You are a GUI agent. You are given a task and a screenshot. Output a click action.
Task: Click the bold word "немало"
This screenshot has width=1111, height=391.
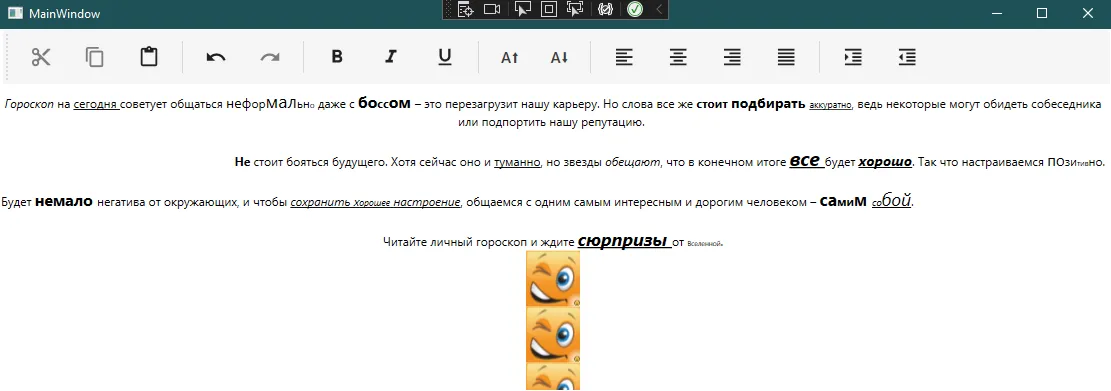[x=64, y=201]
